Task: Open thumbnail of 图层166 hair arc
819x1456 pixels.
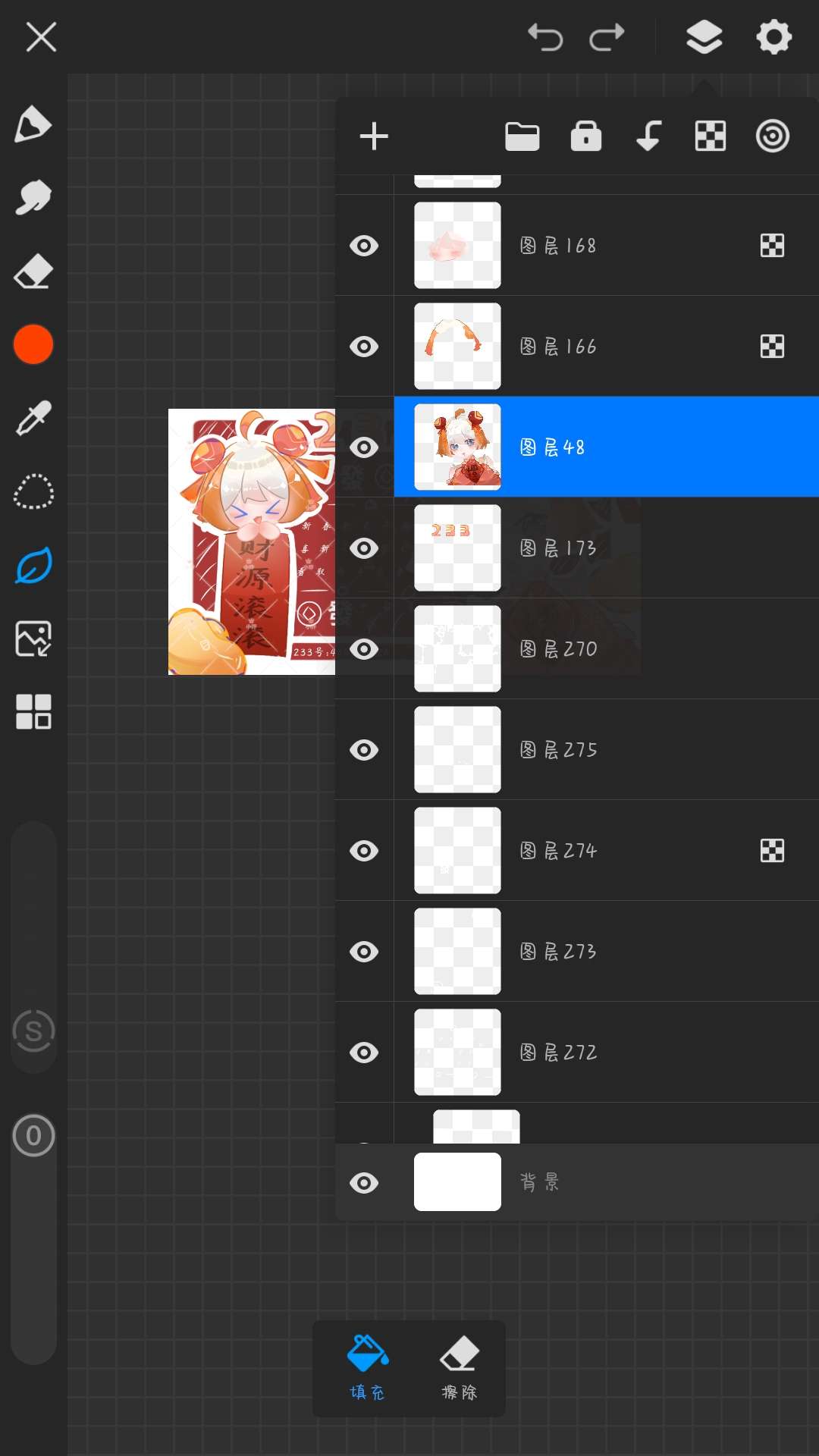Action: pyautogui.click(x=457, y=347)
